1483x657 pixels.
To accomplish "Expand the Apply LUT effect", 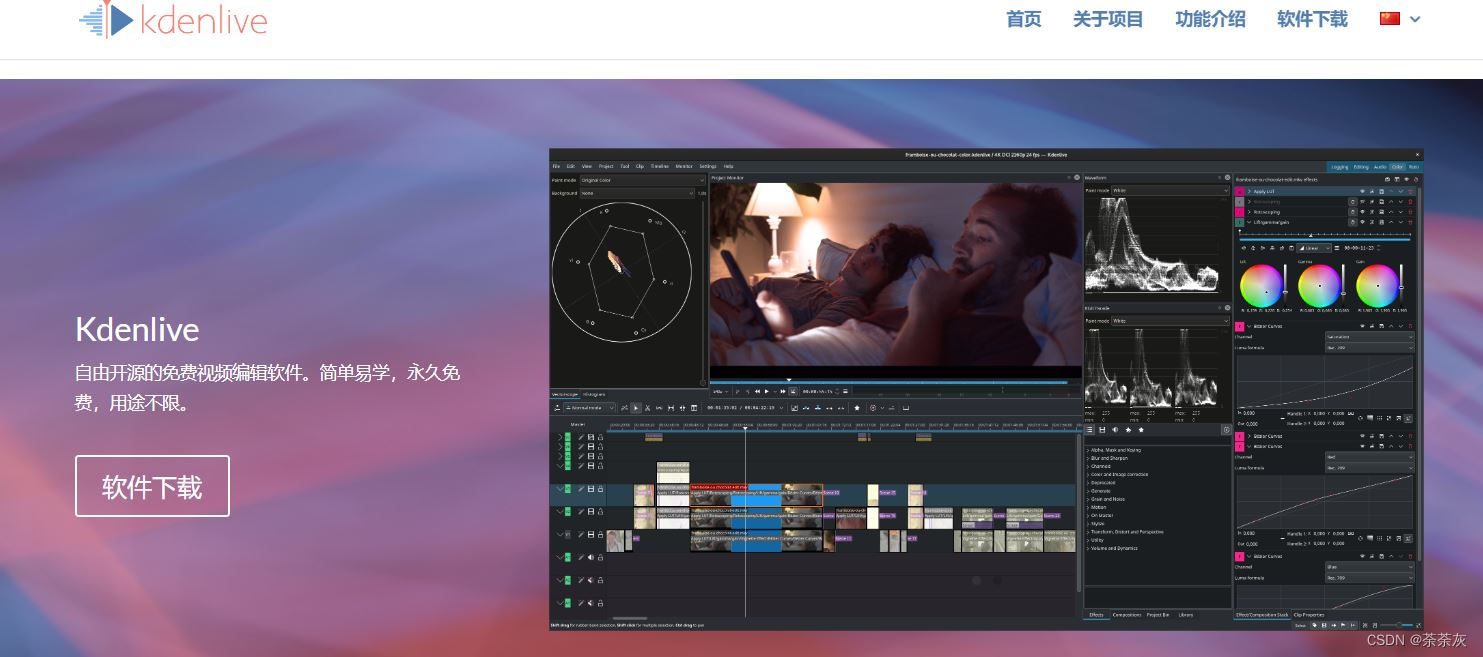I will click(x=1250, y=191).
